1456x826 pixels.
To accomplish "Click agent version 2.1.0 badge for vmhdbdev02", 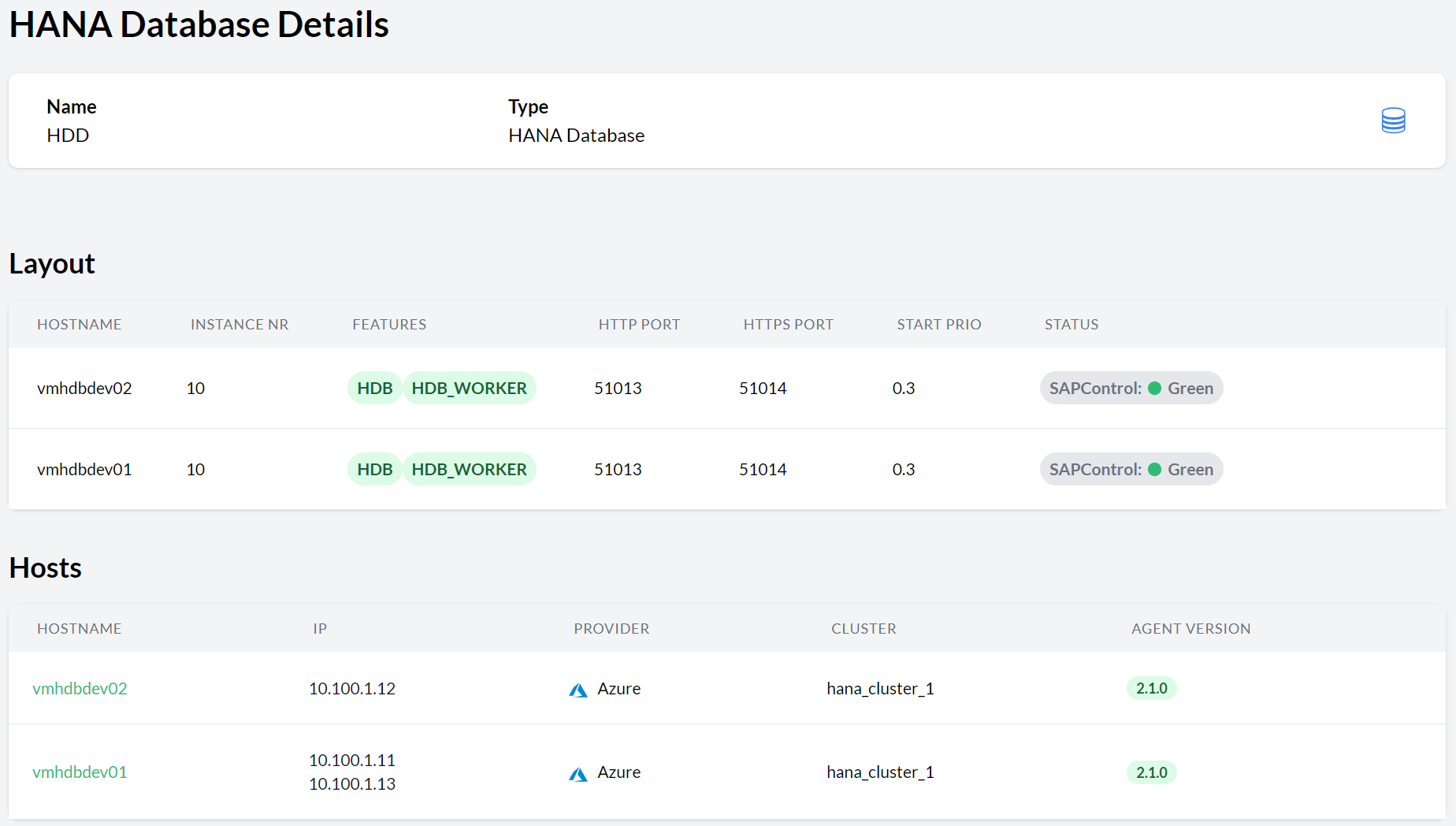I will pos(1151,688).
